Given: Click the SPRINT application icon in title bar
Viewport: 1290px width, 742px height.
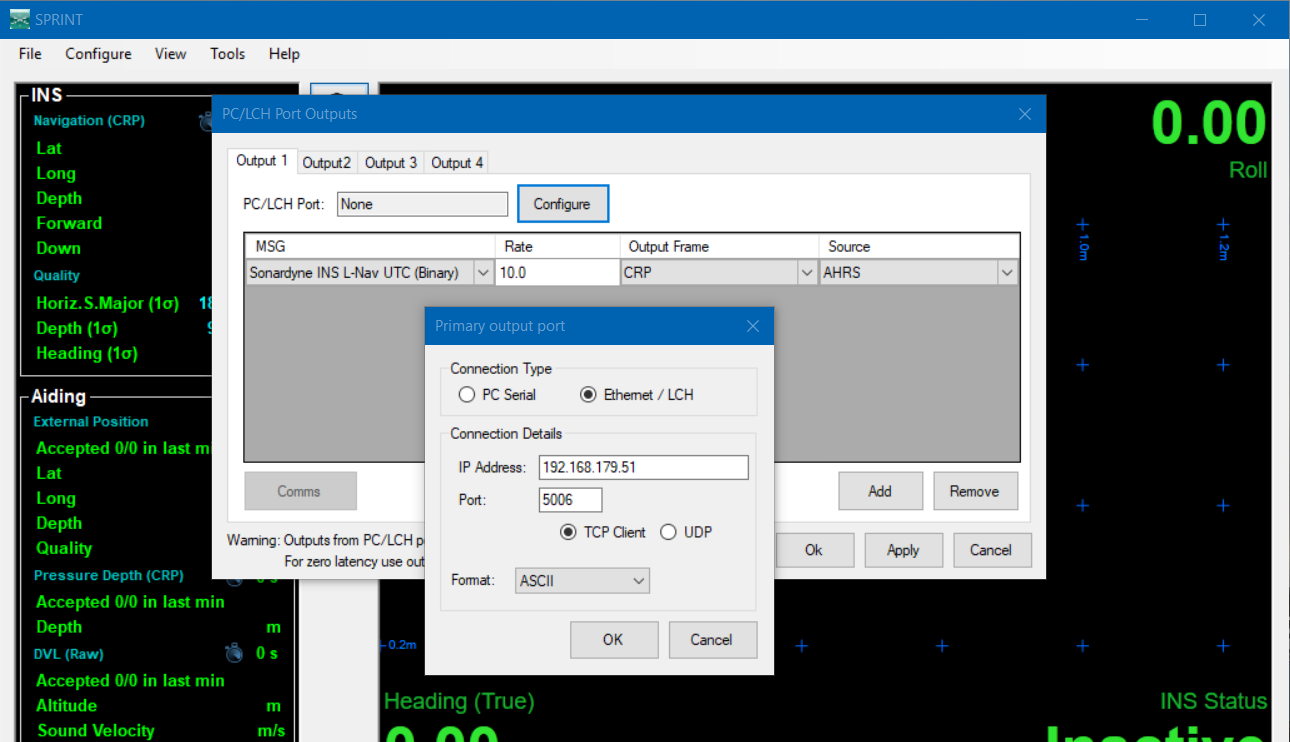Looking at the screenshot, I should point(20,19).
